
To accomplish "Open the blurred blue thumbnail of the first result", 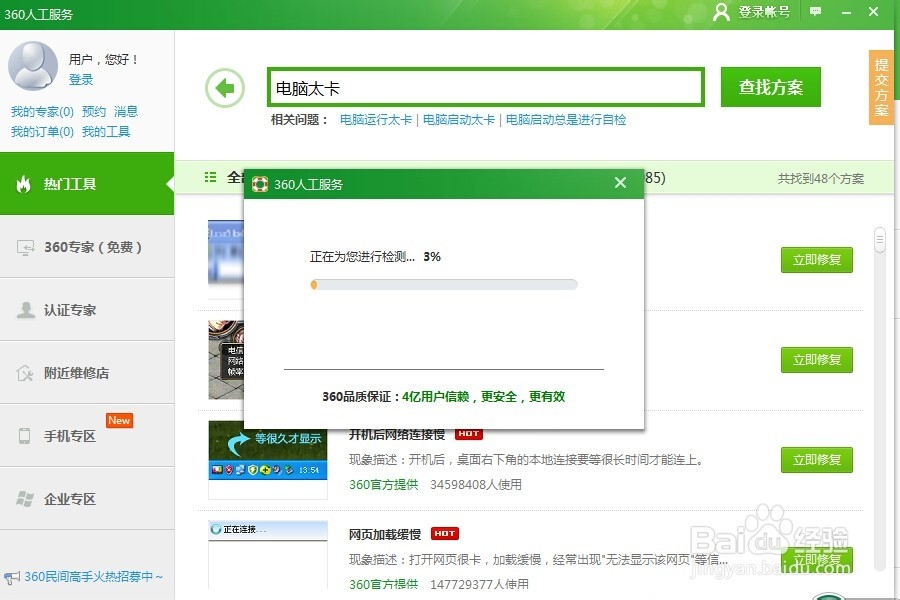I will (x=226, y=252).
